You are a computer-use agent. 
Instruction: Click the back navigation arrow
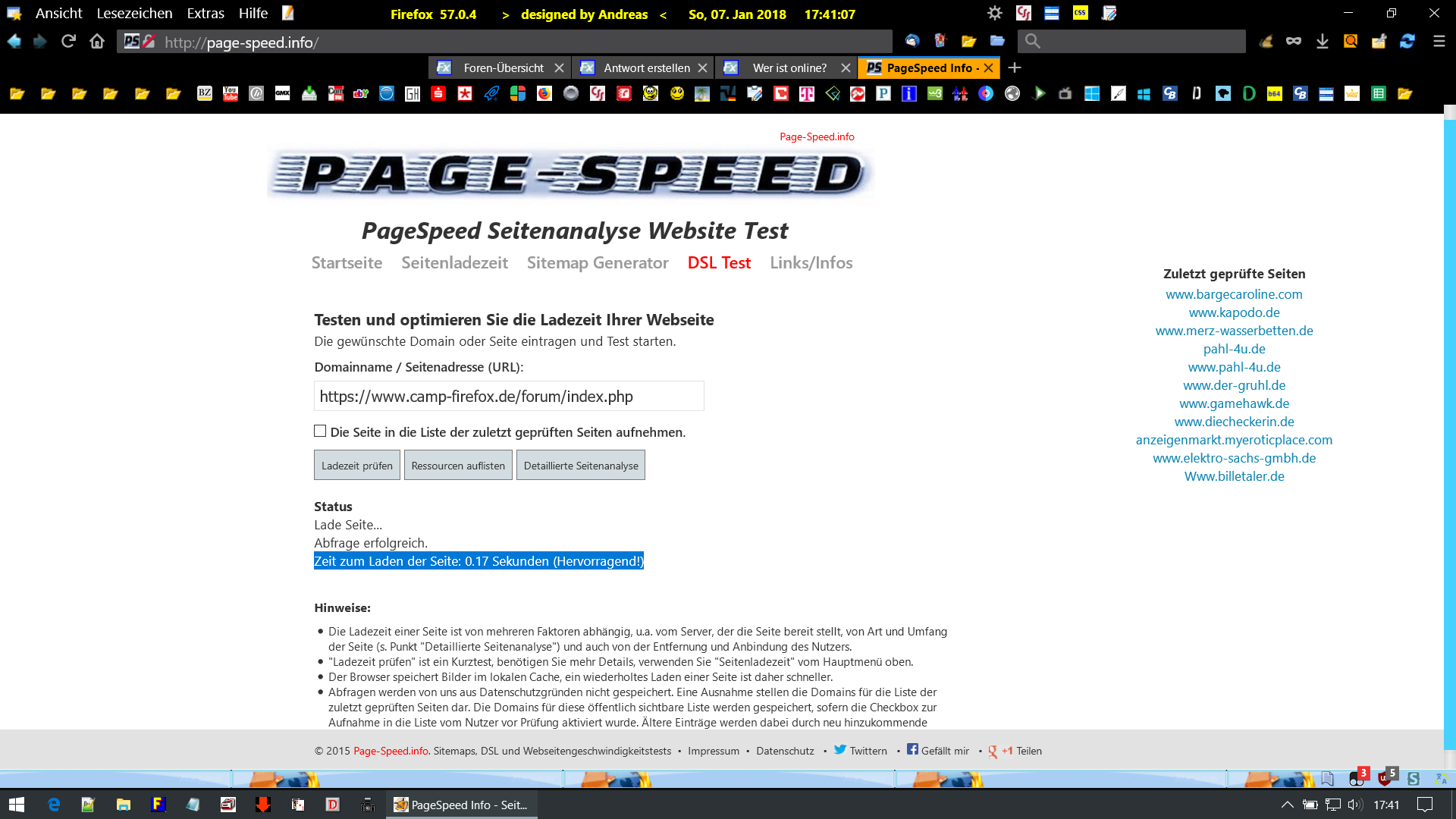pos(14,42)
